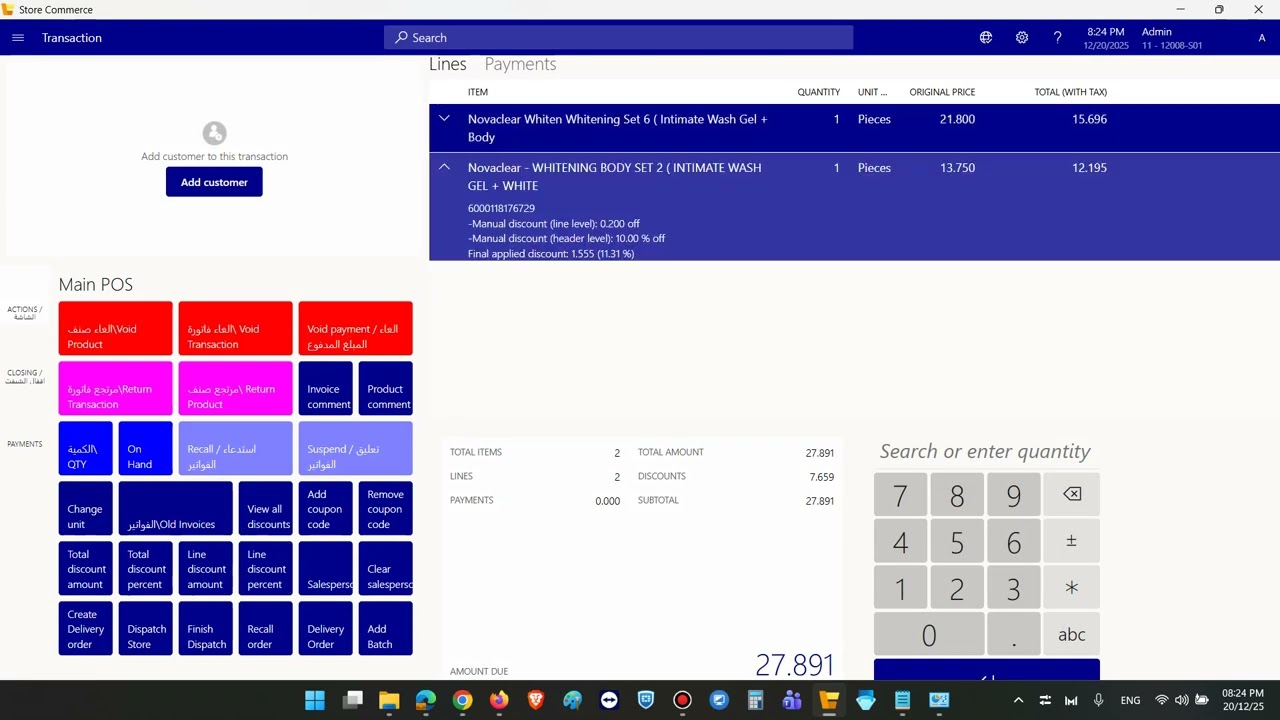
Task: Click the Recall invoices button
Action: [x=235, y=449]
